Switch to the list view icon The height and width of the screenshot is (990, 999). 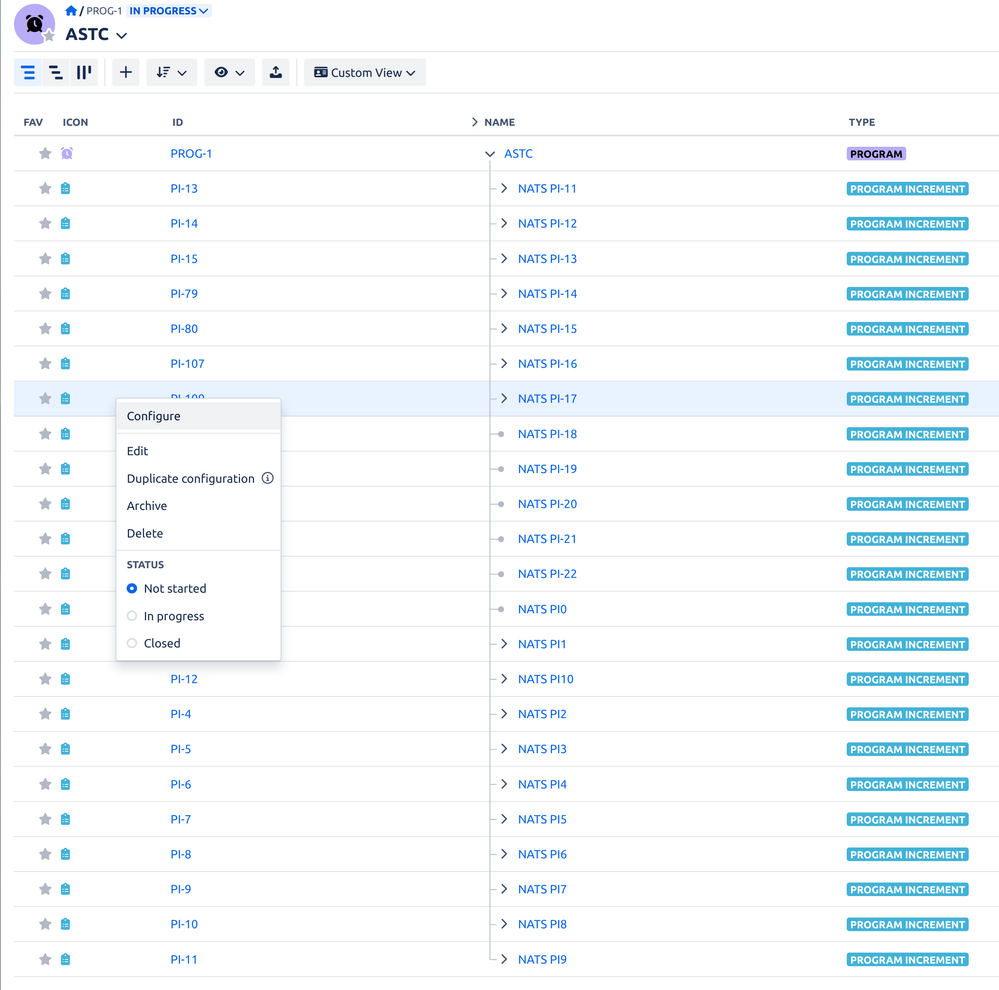pyautogui.click(x=28, y=73)
